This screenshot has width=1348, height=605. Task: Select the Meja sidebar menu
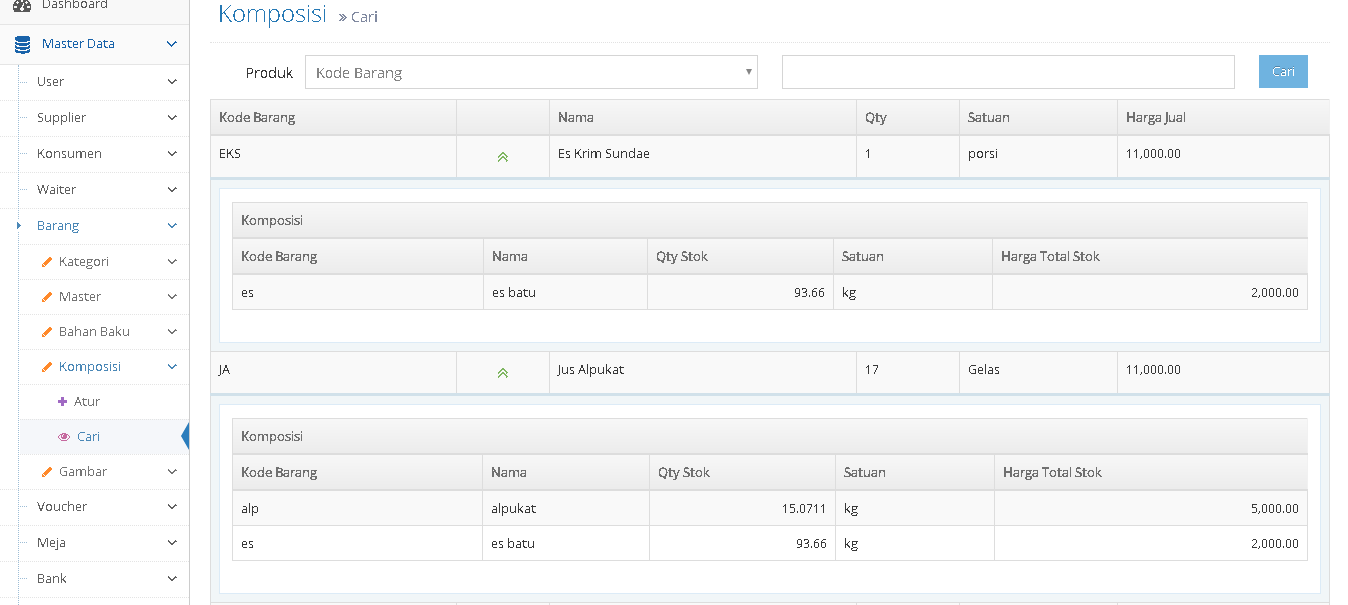coord(51,543)
